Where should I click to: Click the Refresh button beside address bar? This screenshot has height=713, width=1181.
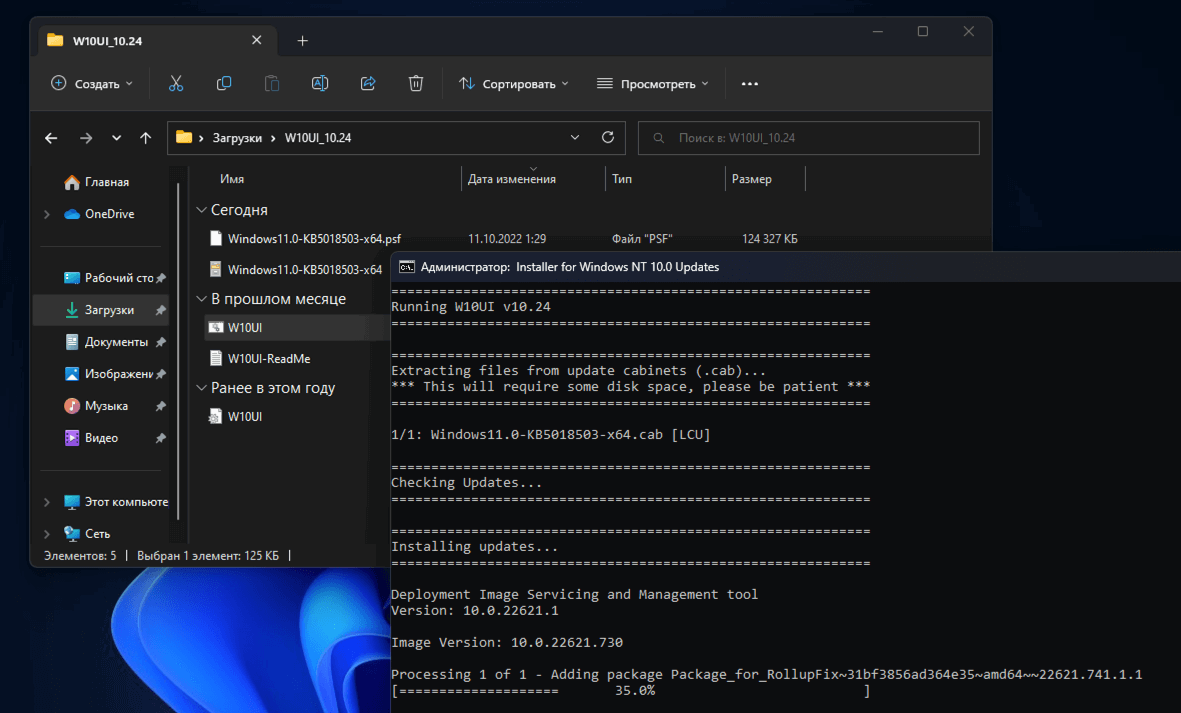pyautogui.click(x=607, y=138)
